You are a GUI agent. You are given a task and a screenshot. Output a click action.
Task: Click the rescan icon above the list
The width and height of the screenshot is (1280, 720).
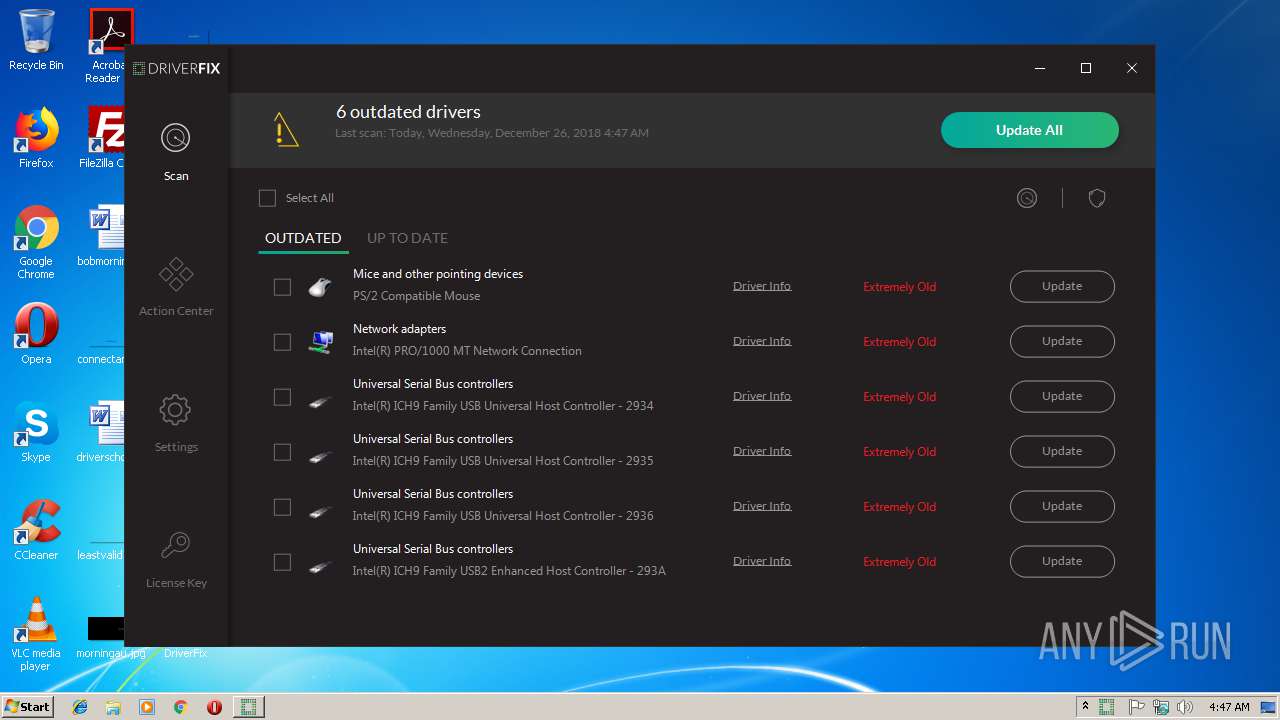(x=1027, y=198)
